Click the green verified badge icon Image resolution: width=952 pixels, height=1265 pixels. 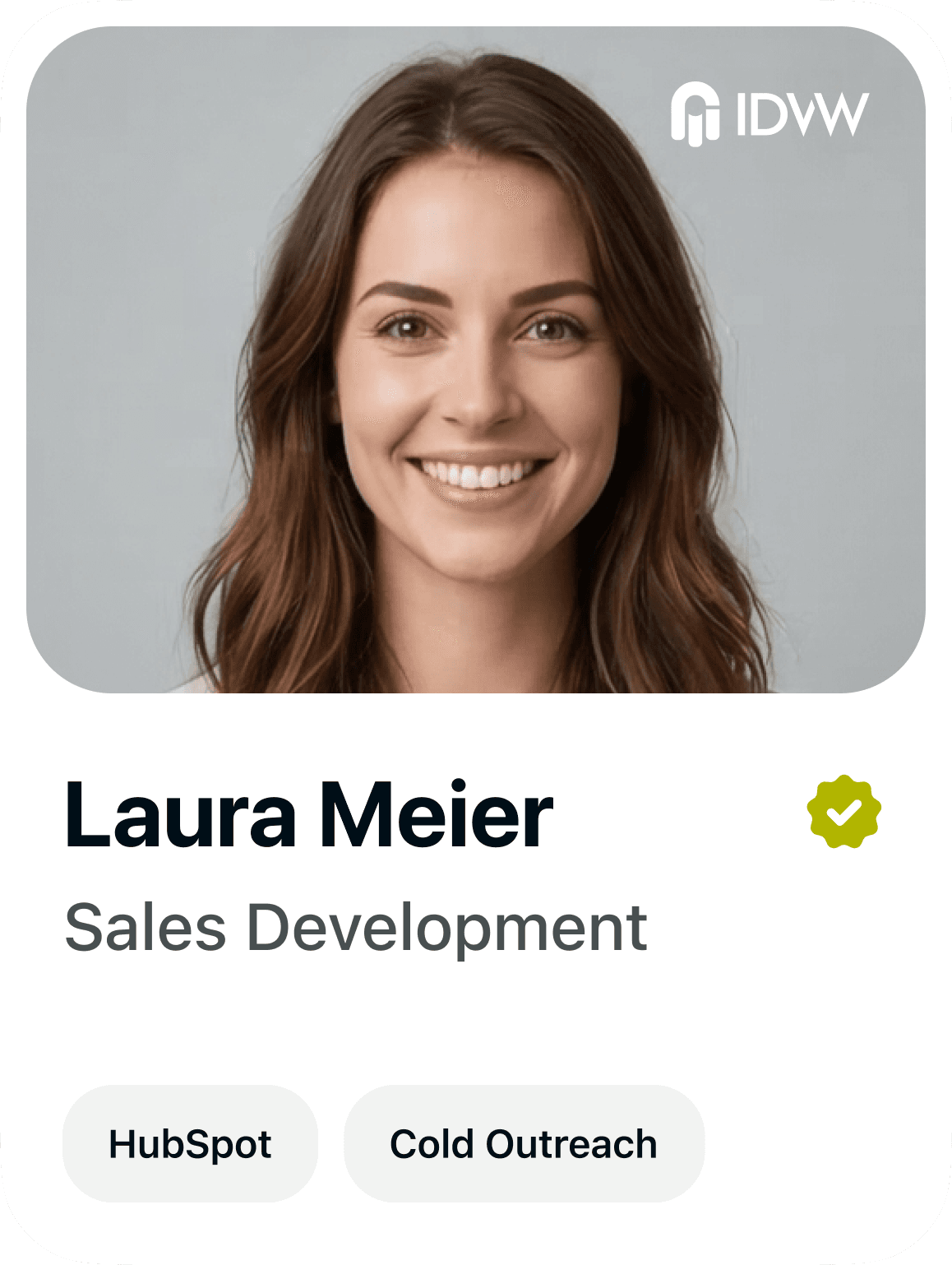point(844,811)
